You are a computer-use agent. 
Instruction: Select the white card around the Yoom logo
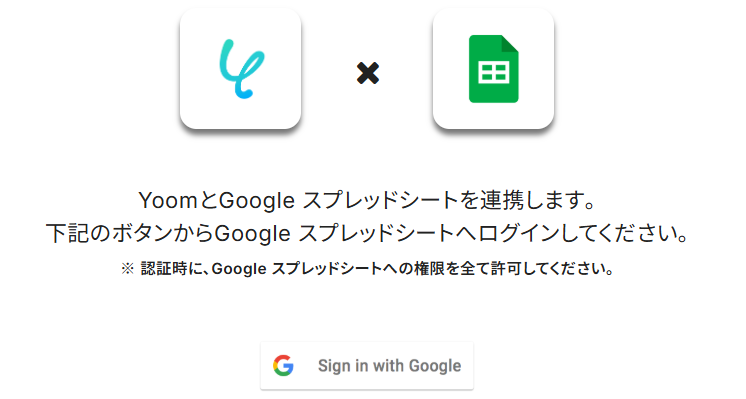point(240,68)
